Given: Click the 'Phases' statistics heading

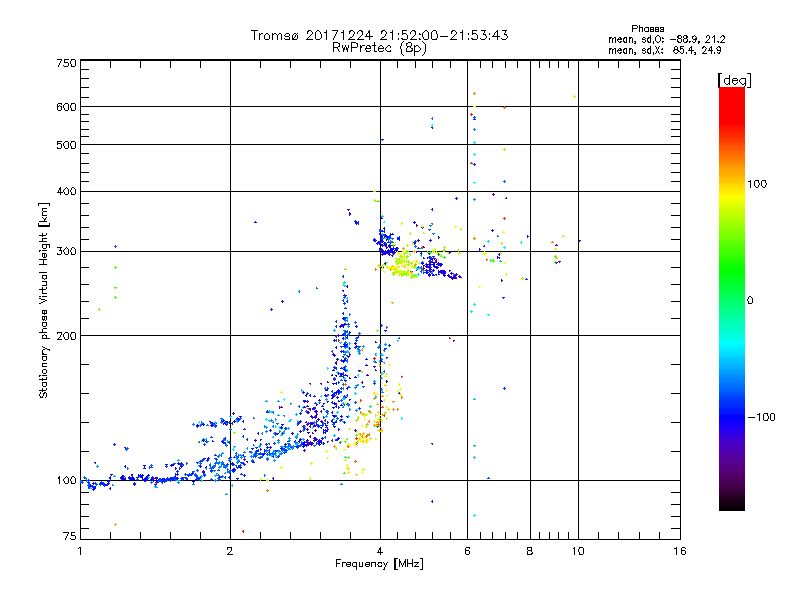Looking at the screenshot, I should coord(647,29).
